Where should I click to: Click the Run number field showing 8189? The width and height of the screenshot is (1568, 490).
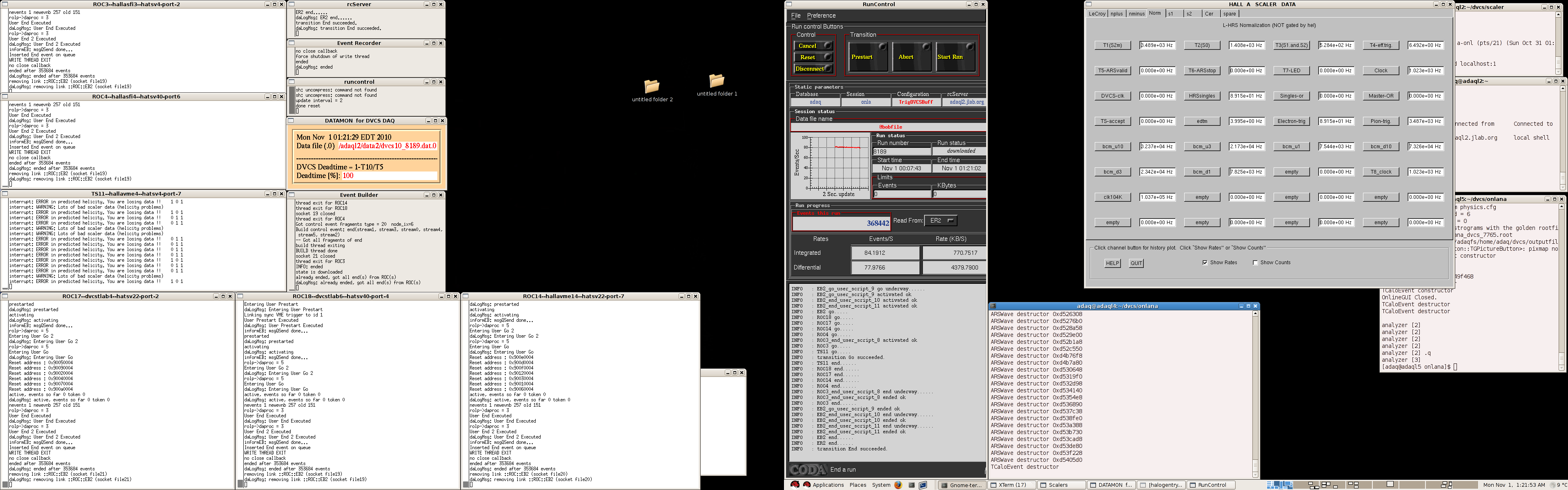[902, 151]
